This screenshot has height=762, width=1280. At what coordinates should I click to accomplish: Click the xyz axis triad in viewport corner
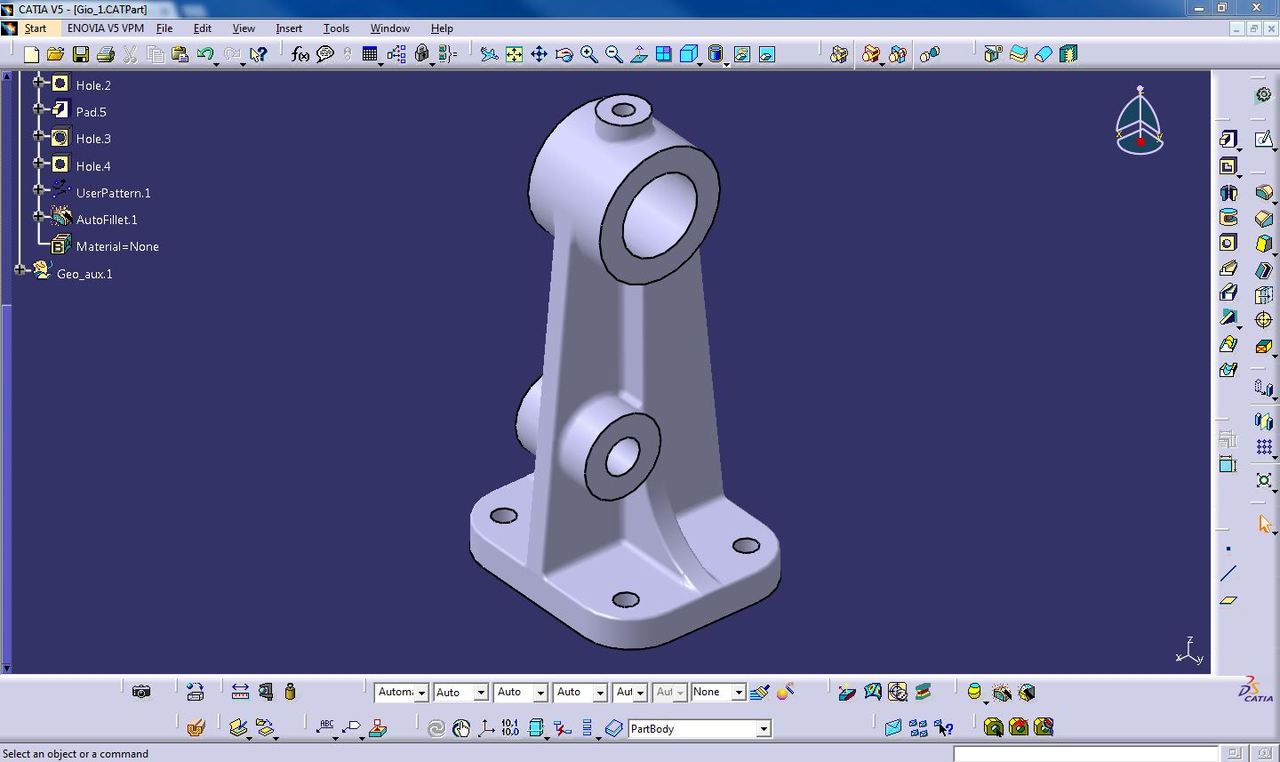point(1189,651)
